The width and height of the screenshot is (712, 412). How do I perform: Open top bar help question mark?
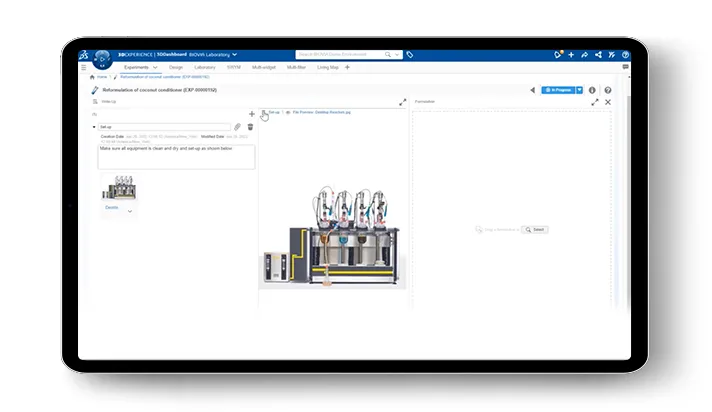(625, 55)
